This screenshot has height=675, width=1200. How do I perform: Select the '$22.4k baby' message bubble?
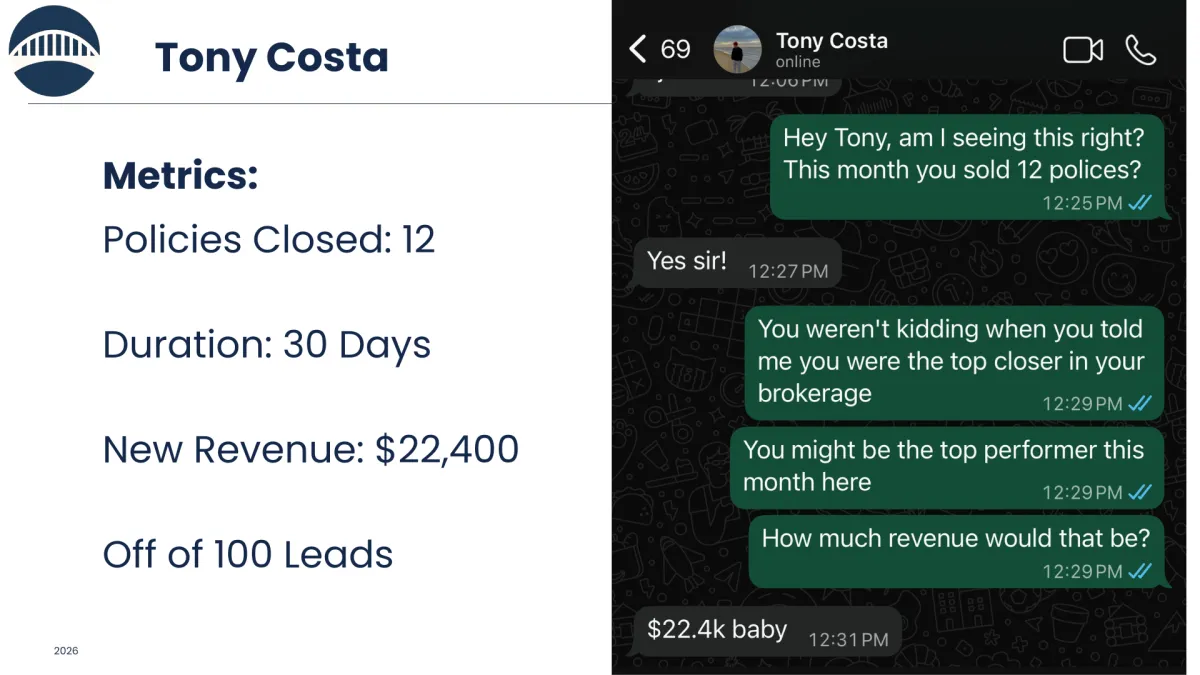pos(767,631)
